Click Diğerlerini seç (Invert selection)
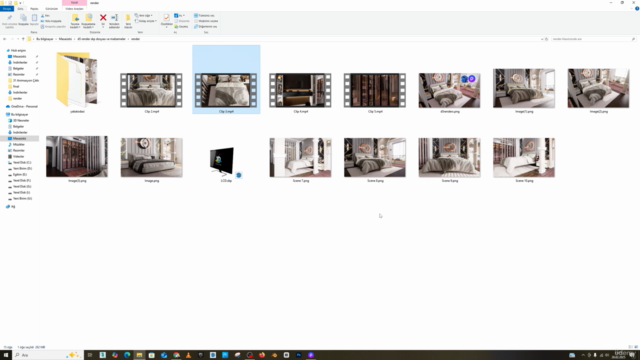The height and width of the screenshot is (360, 640). click(206, 27)
